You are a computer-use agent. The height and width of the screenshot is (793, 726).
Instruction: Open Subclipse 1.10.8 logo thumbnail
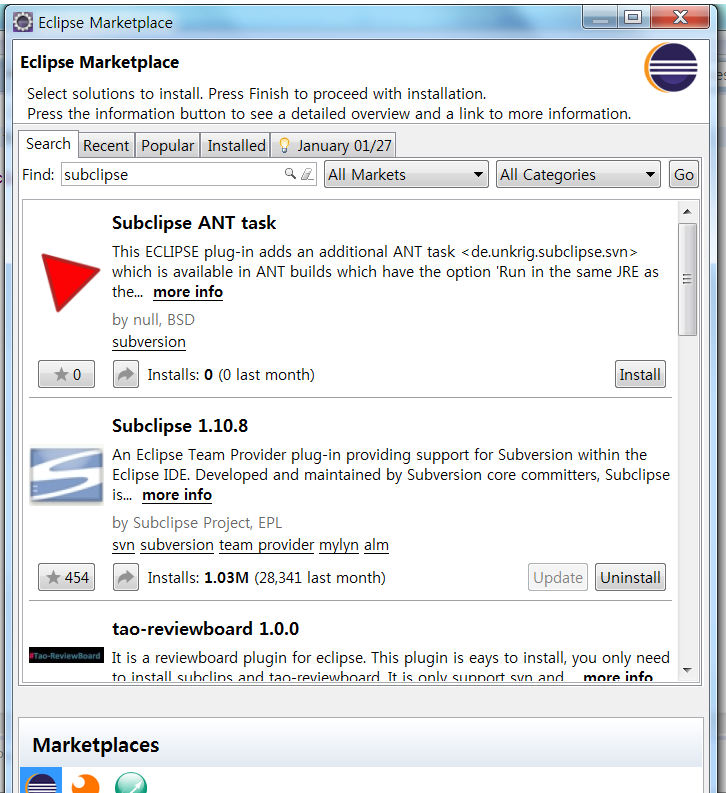[66, 475]
